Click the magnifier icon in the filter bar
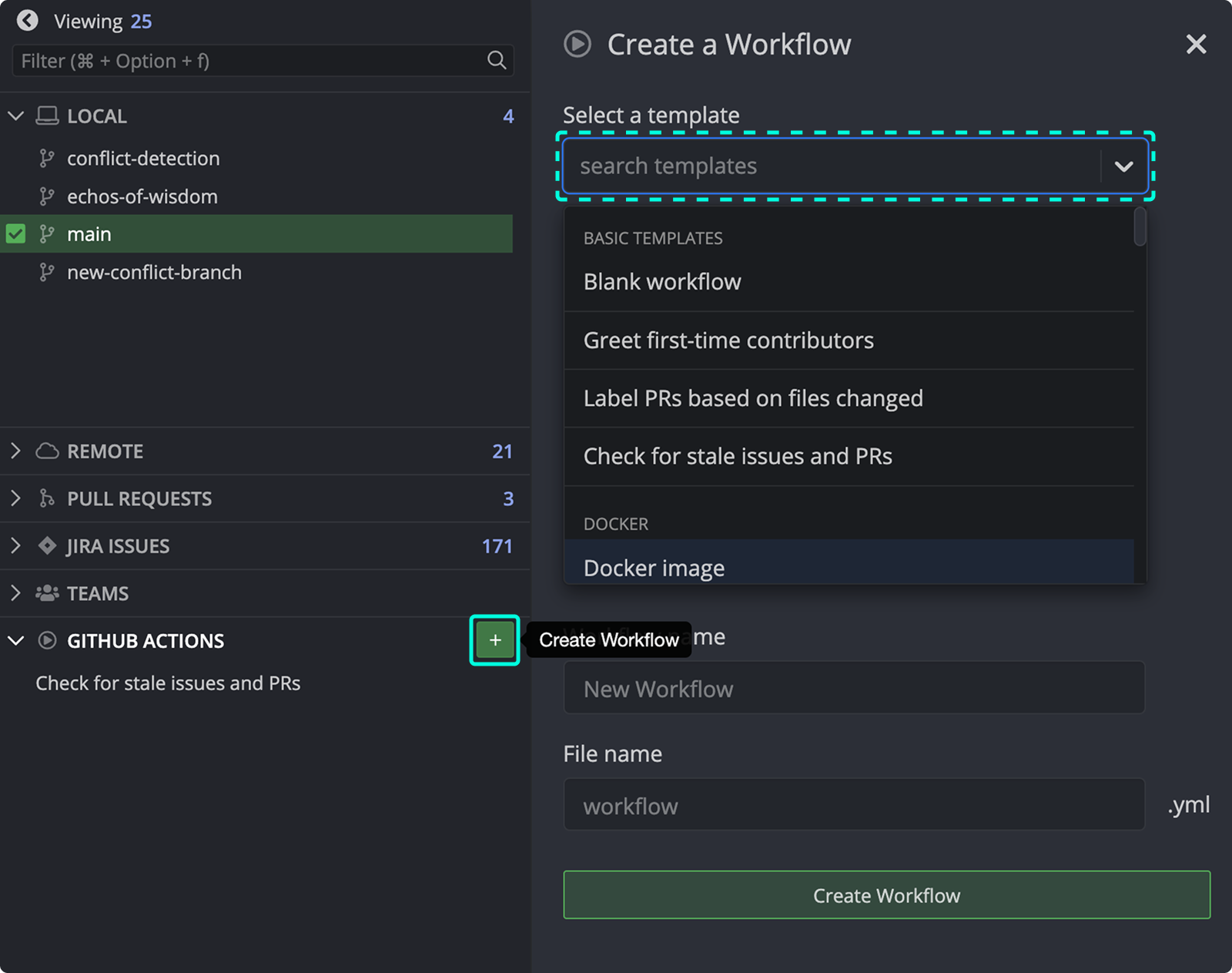This screenshot has height=973, width=1232. click(496, 60)
